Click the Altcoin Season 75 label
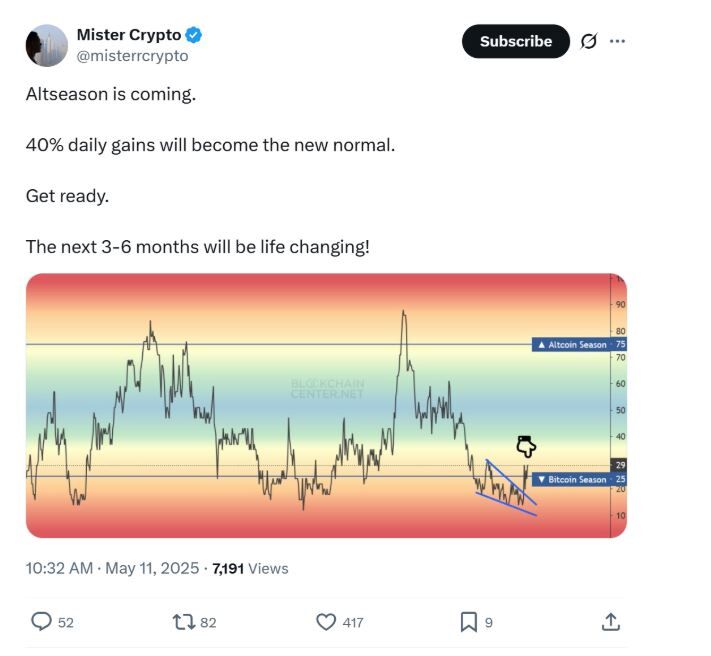711x656 pixels. point(579,345)
